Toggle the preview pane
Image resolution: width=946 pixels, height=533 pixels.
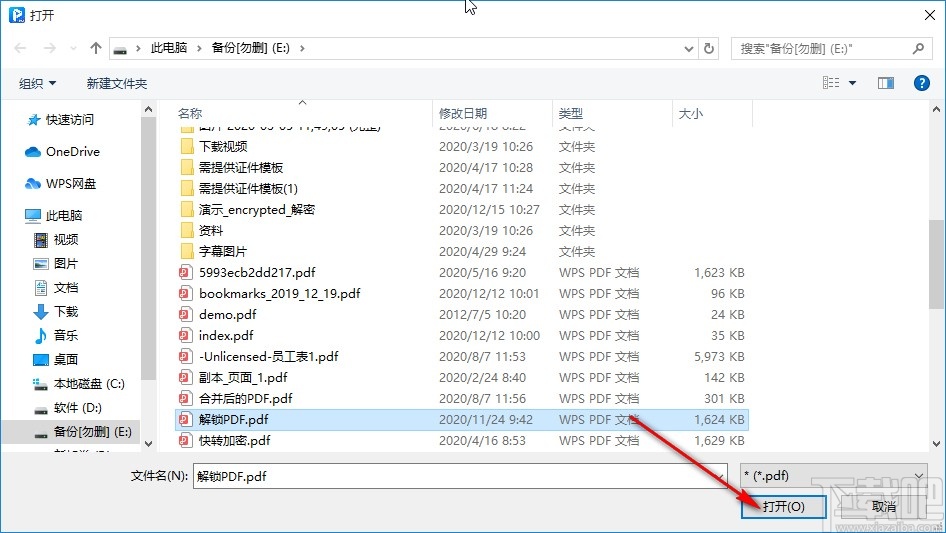pyautogui.click(x=886, y=83)
